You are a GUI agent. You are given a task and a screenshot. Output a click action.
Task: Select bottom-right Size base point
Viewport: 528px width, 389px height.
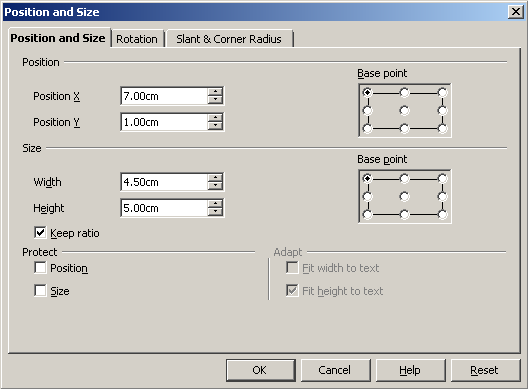point(442,214)
